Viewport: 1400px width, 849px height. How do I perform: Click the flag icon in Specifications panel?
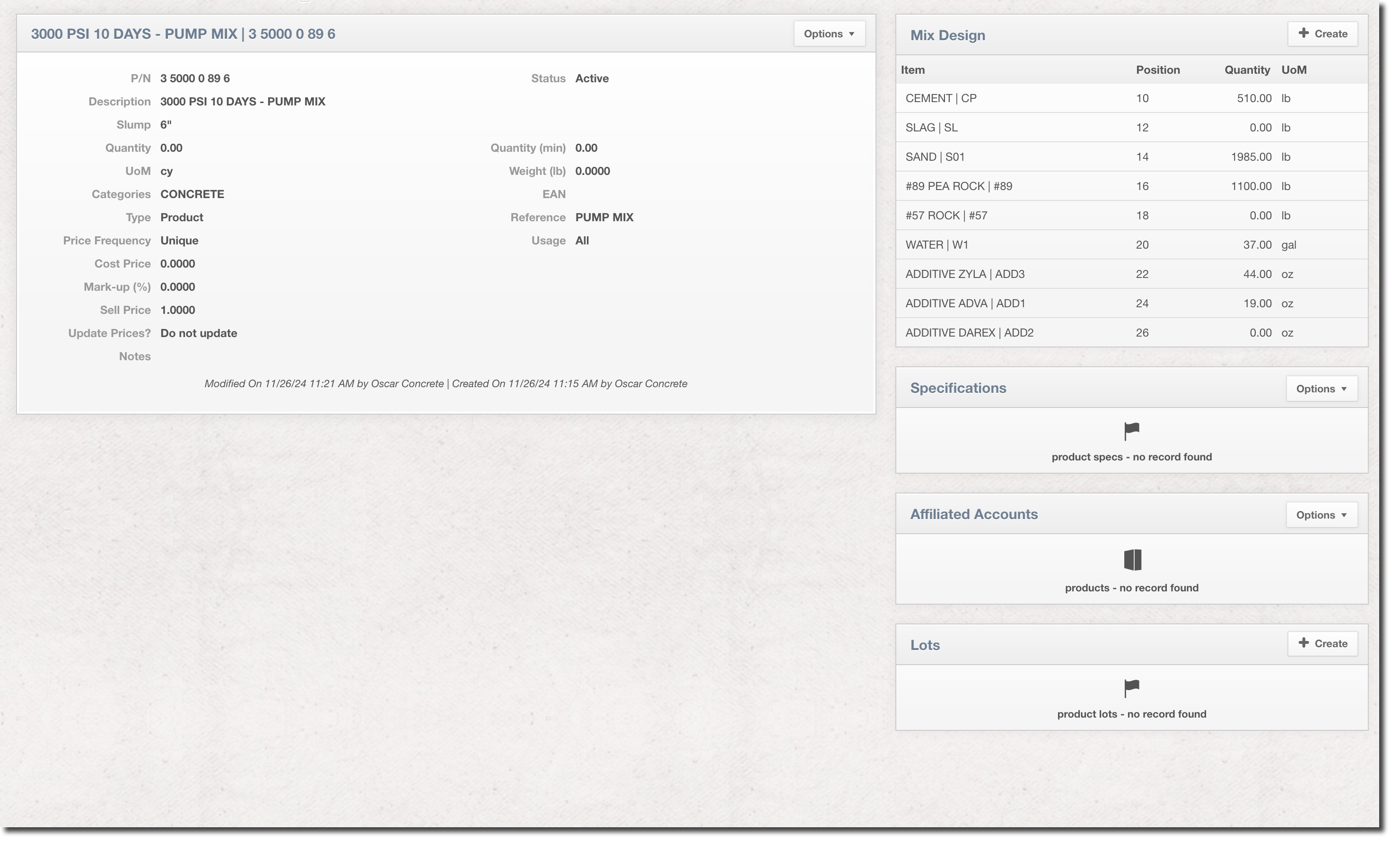tap(1131, 431)
